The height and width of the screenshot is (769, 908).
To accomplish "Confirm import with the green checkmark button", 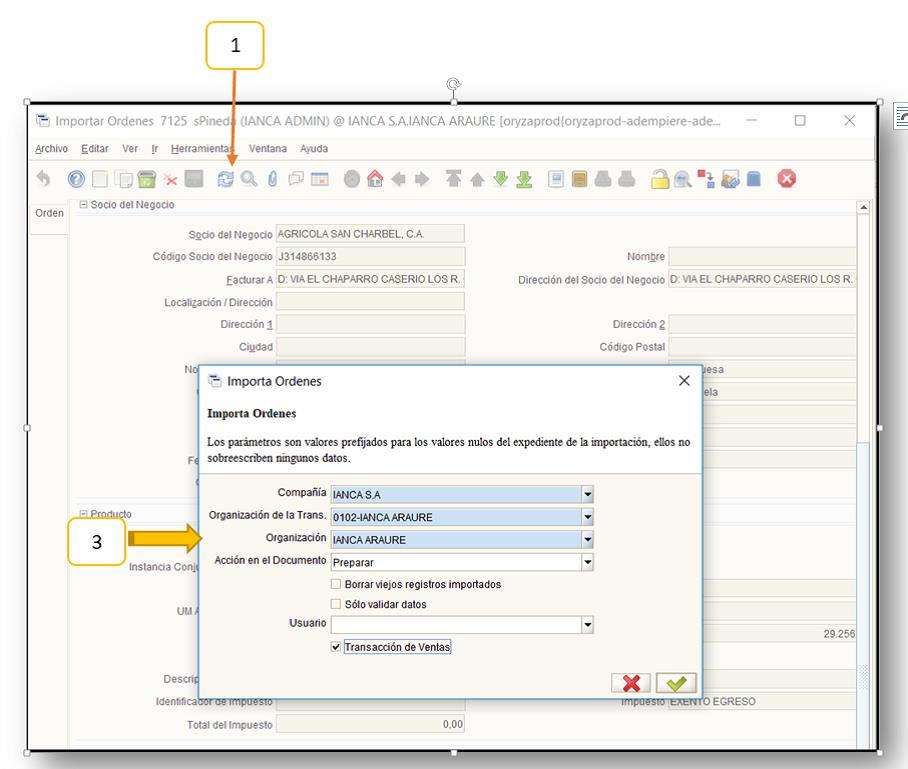I will pos(674,683).
